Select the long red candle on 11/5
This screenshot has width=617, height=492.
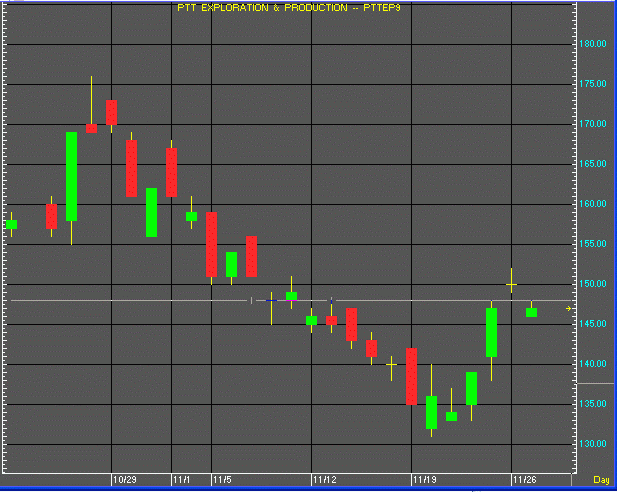click(211, 244)
